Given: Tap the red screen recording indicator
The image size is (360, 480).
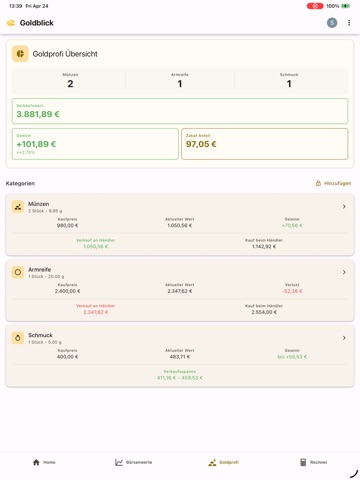Looking at the screenshot, I should pos(315,6).
